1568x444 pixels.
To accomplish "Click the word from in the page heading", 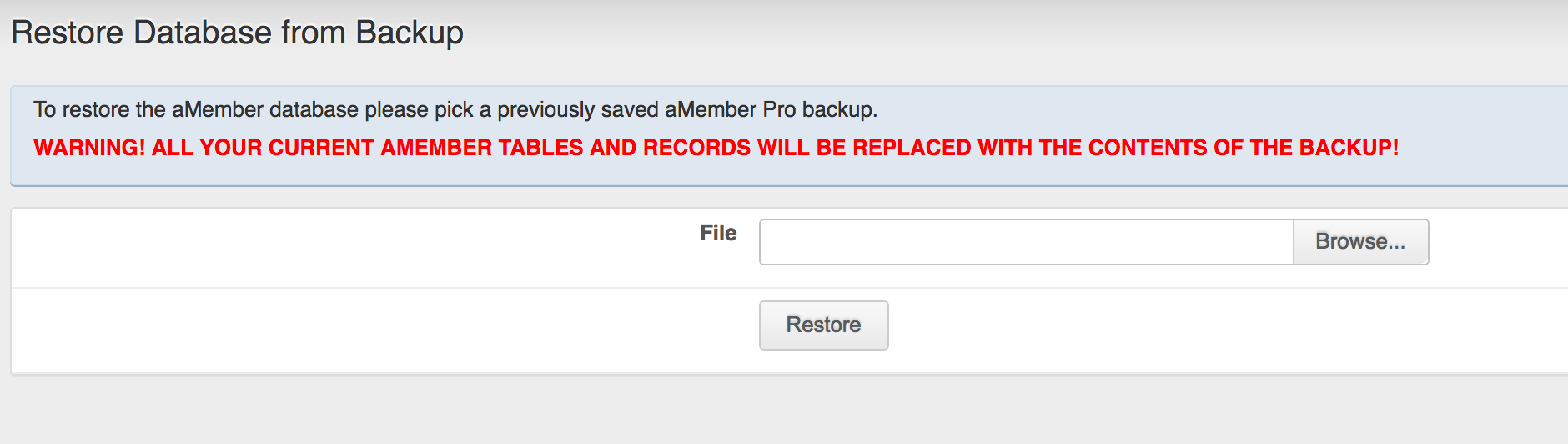I will (x=314, y=33).
